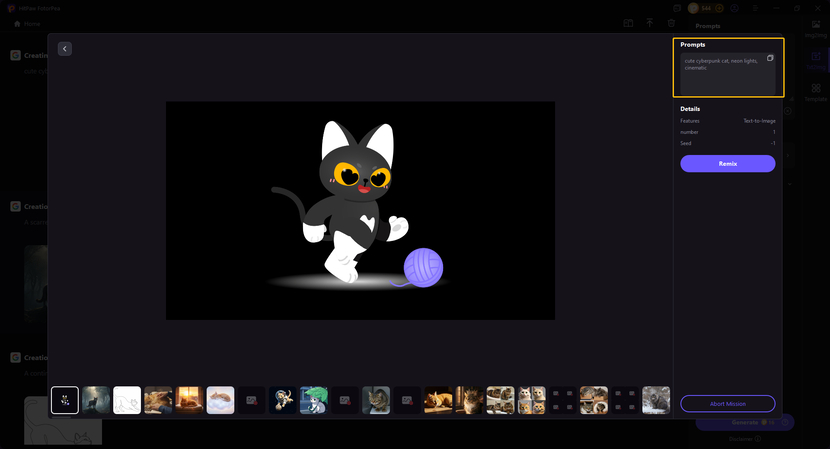The image size is (830, 449).
Task: Click the dimmed Prompts header in the background panel
Action: coord(708,26)
